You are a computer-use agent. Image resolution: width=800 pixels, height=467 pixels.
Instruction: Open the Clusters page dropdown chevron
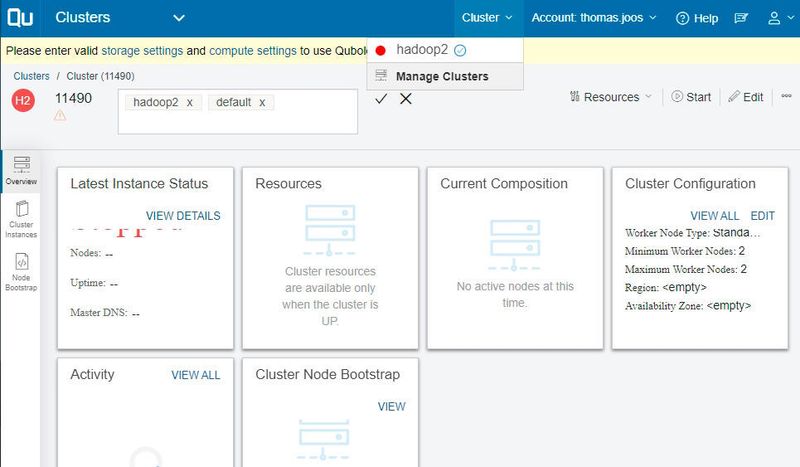(x=179, y=18)
